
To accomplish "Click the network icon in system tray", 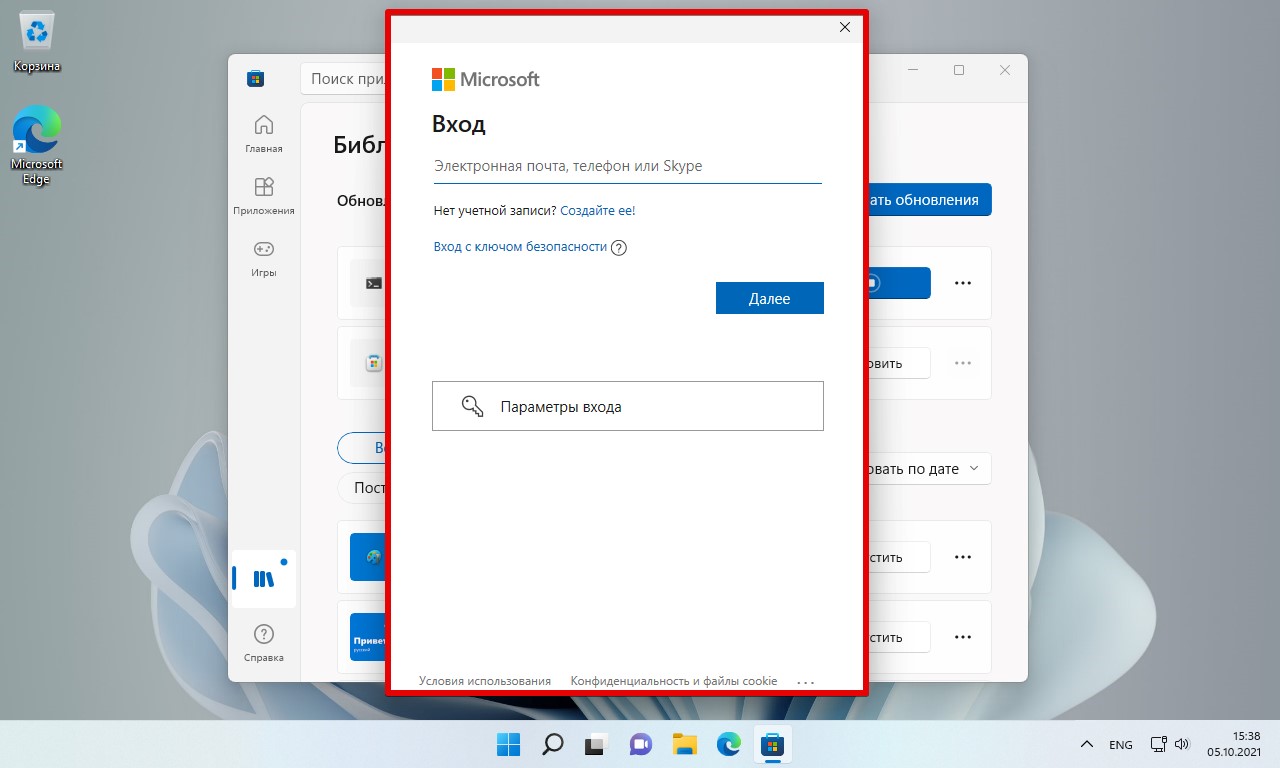I will tap(1158, 745).
